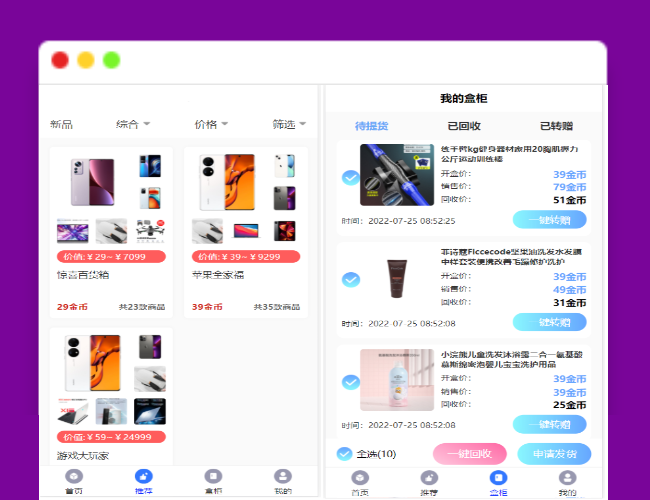Open 我的 icon in right panel nav
The image size is (650, 500).
point(568,478)
